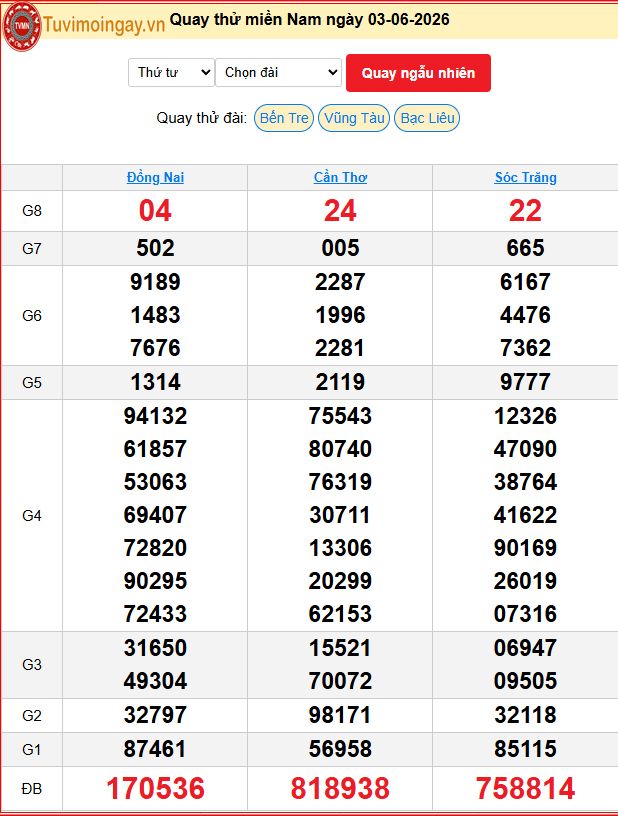
Task: Click the G6 number '2287'
Action: 340,282
